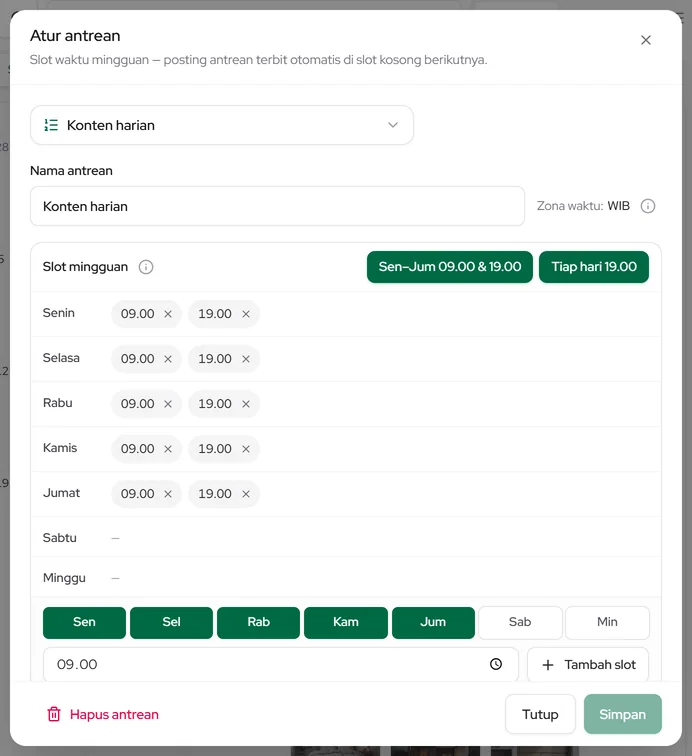Remove the 19.00 slot from Jumat
692x756 pixels.
point(246,494)
